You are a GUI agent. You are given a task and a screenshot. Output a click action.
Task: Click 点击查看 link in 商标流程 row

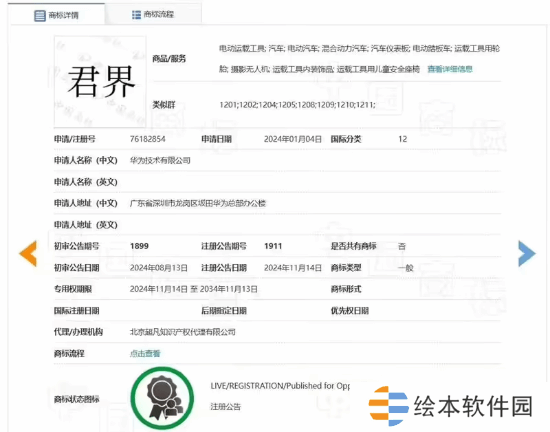pos(145,353)
